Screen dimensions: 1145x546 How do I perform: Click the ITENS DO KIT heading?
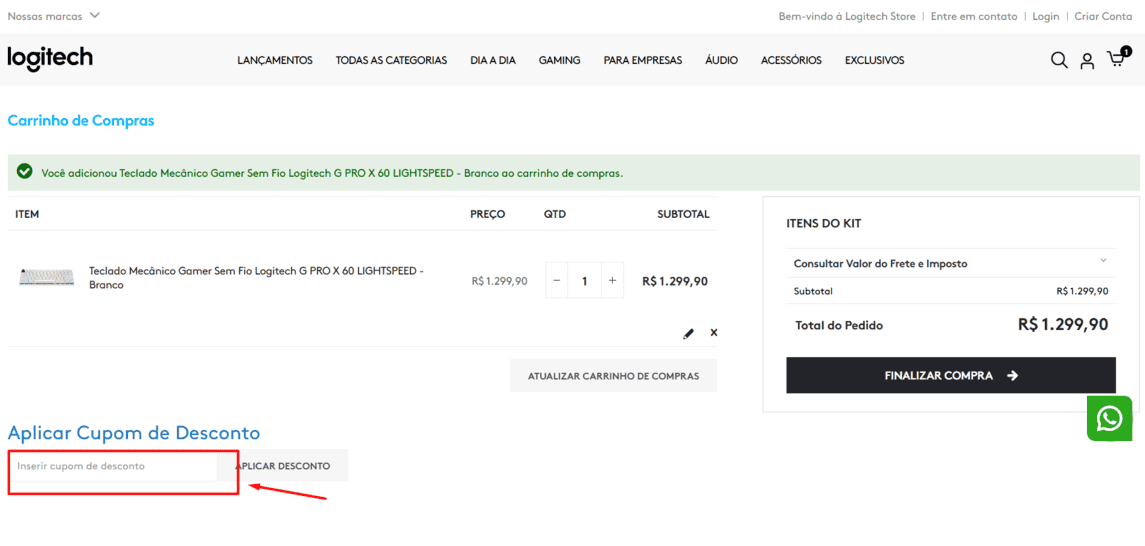[x=823, y=223]
